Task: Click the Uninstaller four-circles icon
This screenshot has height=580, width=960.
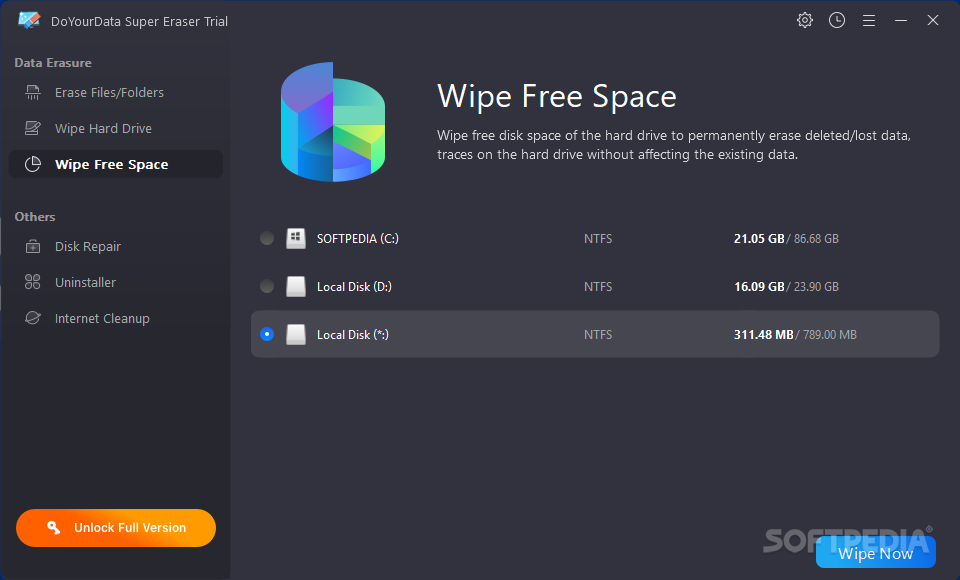Action: pos(32,282)
